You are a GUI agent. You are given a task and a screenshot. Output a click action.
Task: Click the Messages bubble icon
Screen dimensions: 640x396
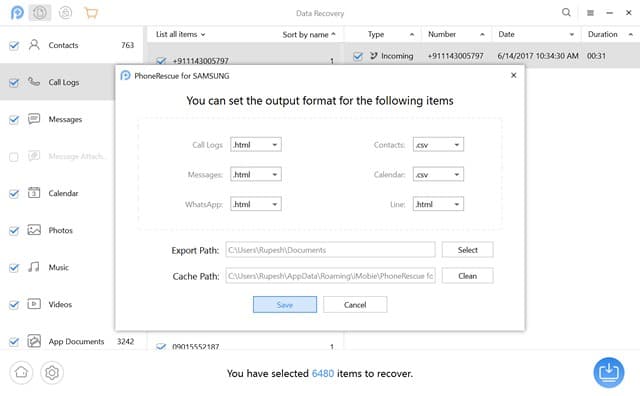[x=34, y=119]
